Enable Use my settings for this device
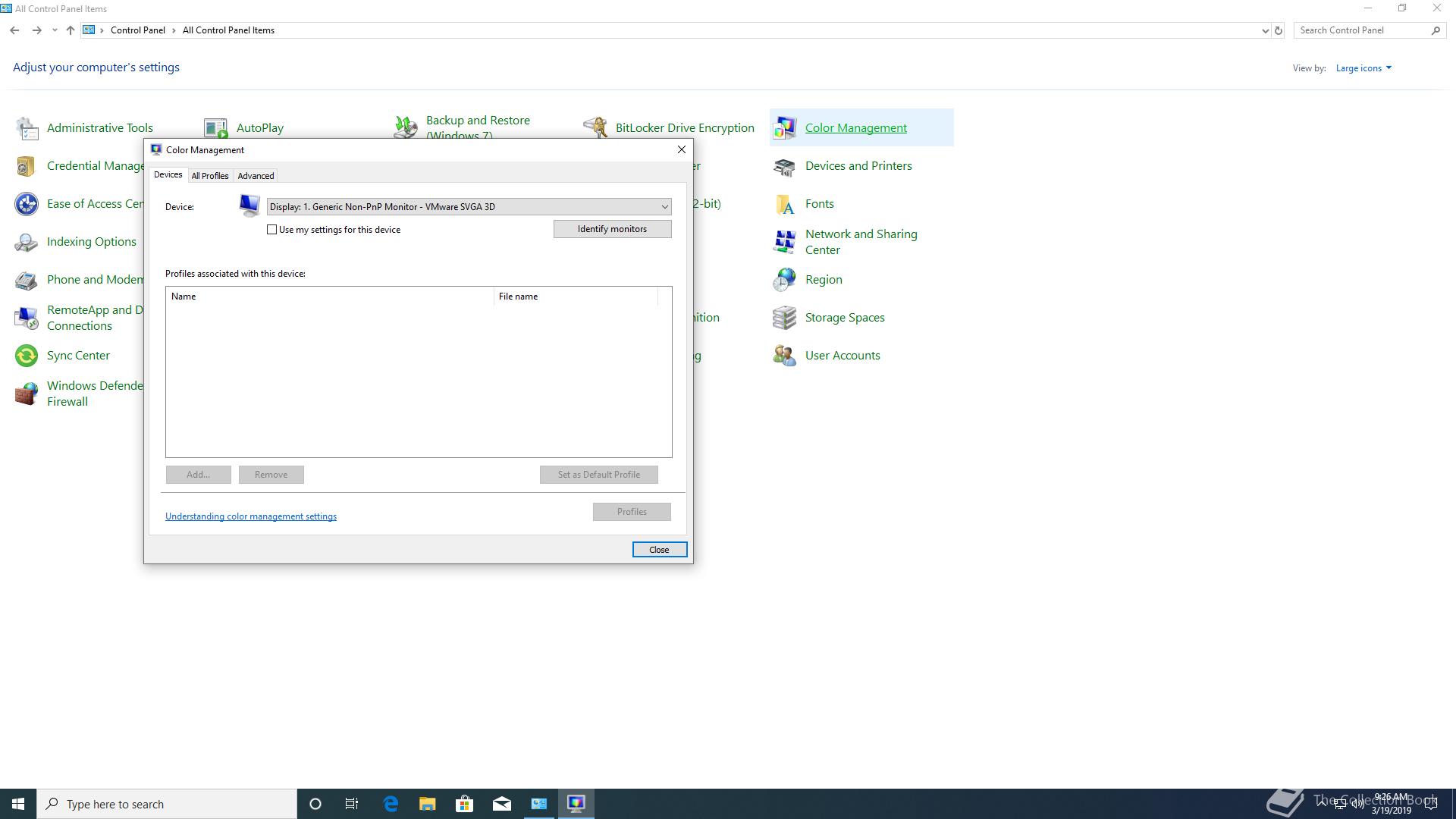1456x819 pixels. (272, 230)
